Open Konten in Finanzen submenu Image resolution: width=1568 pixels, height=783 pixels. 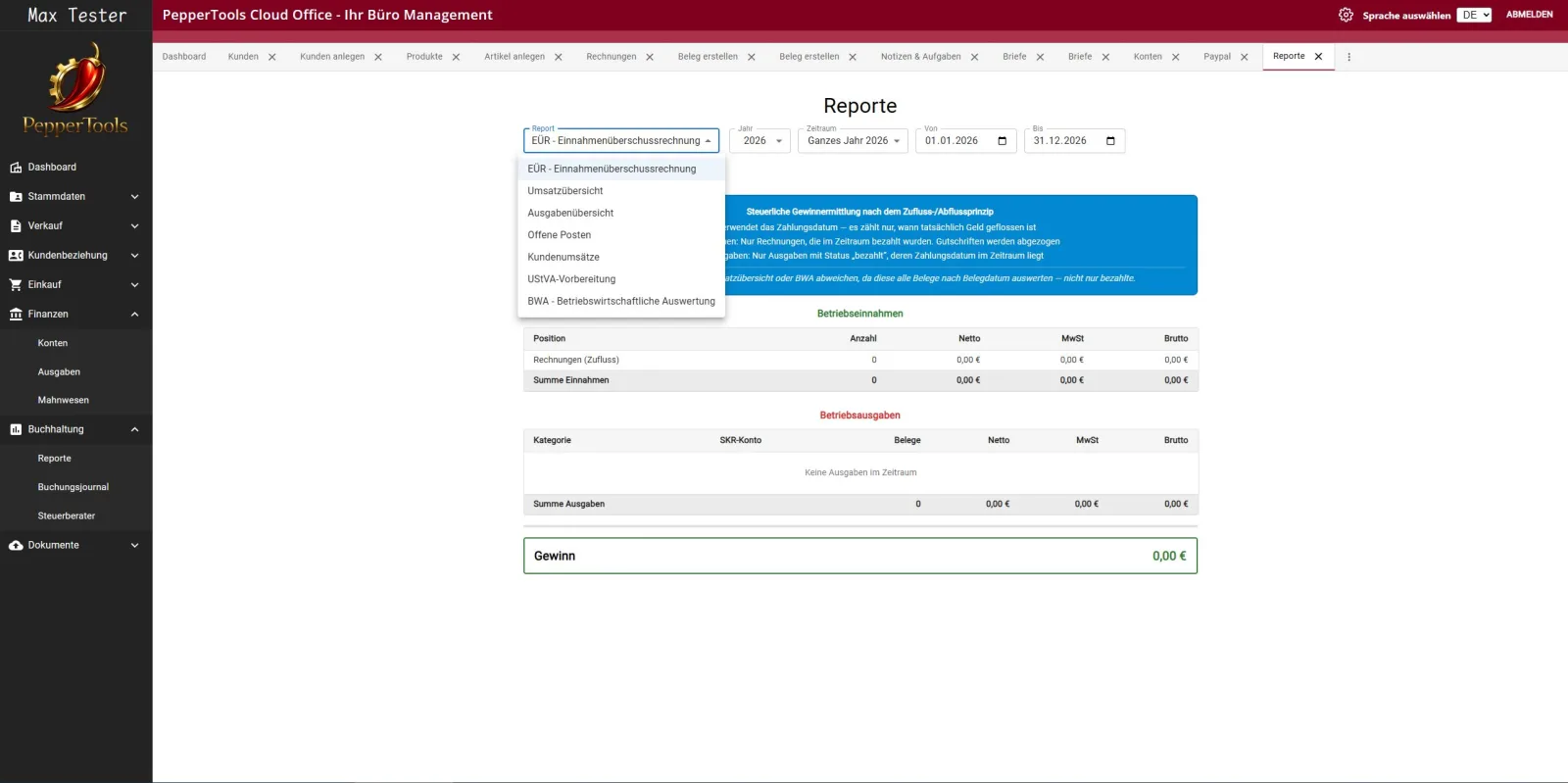click(x=53, y=343)
